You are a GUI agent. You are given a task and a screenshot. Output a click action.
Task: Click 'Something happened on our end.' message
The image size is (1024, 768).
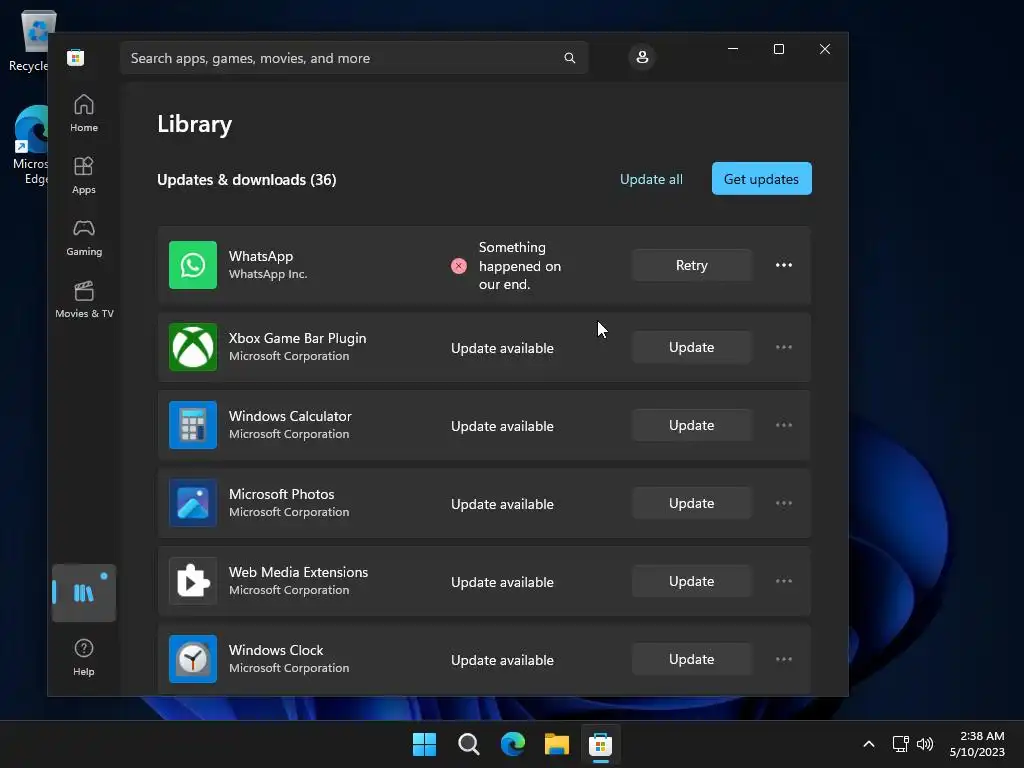point(520,266)
